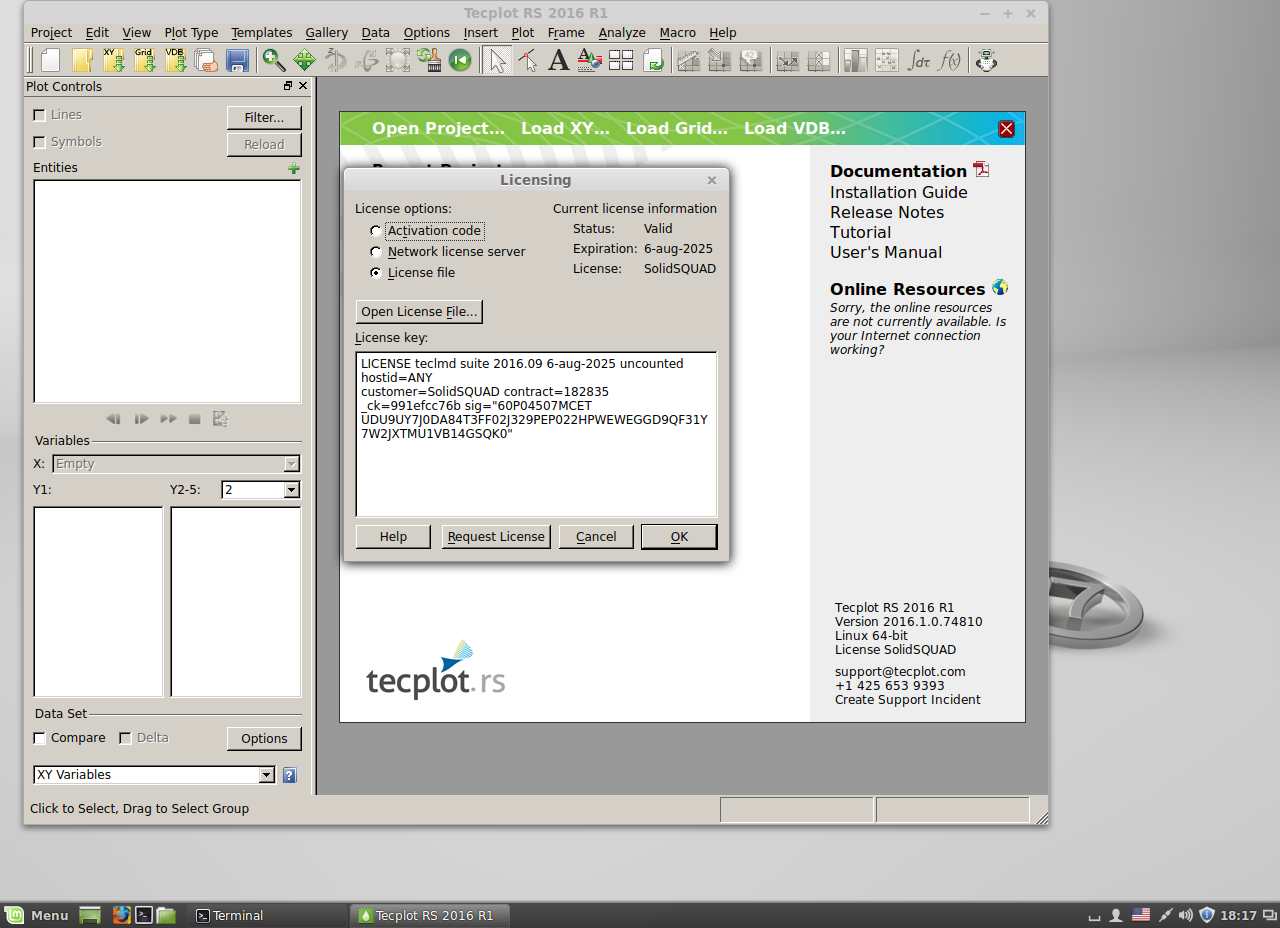This screenshot has width=1280, height=928.
Task: Open the Gallery menu
Action: [327, 32]
